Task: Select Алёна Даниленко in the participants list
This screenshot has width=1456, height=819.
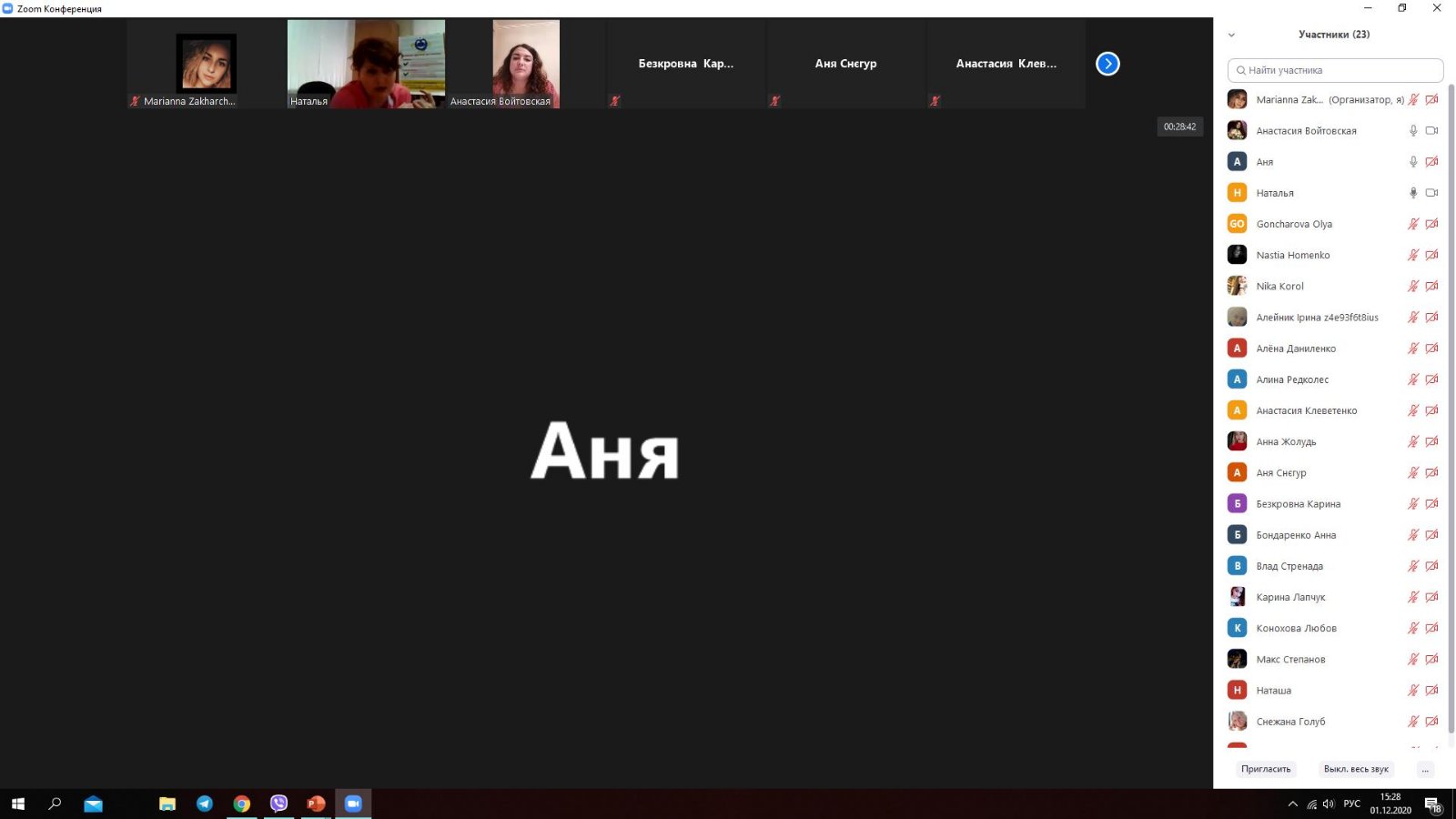Action: click(1296, 349)
